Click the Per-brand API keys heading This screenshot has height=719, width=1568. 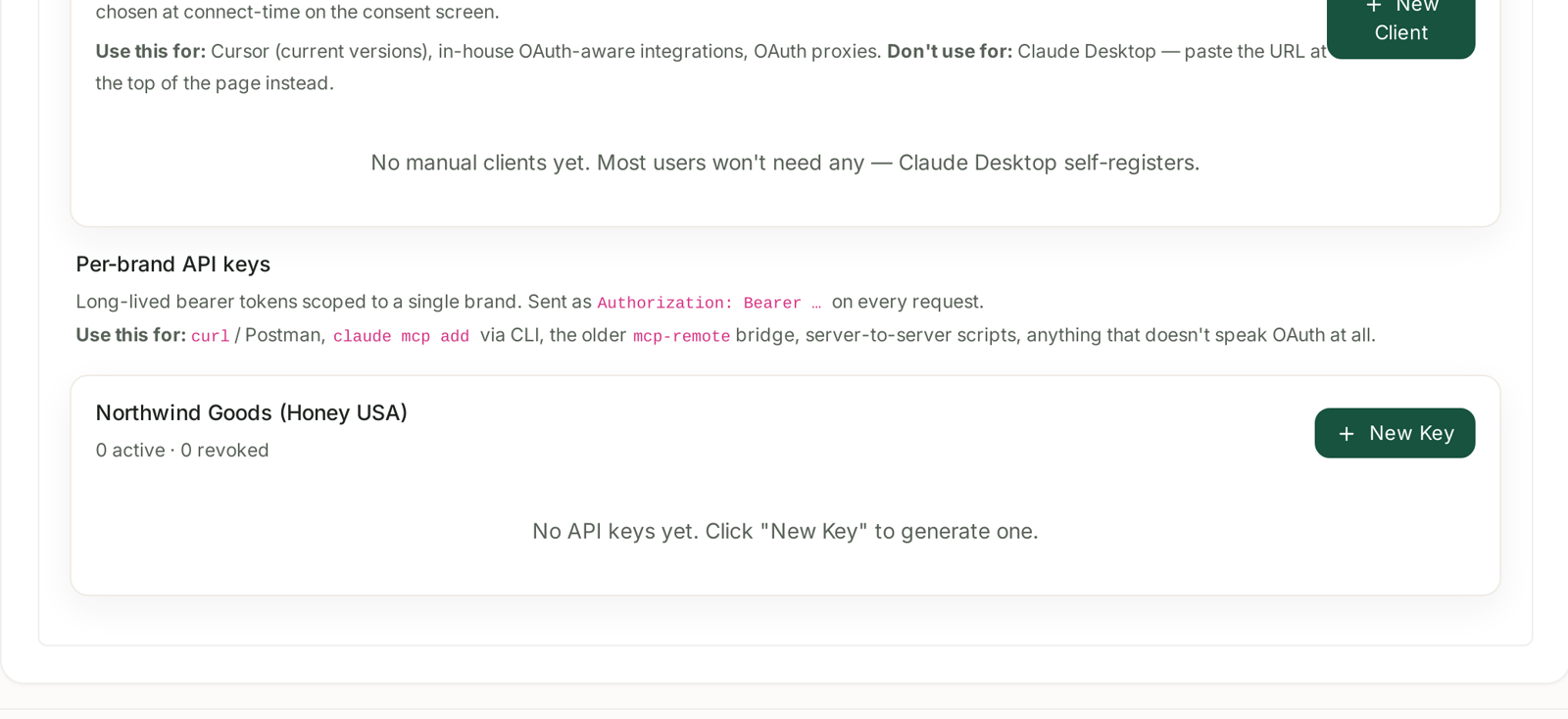point(173,264)
